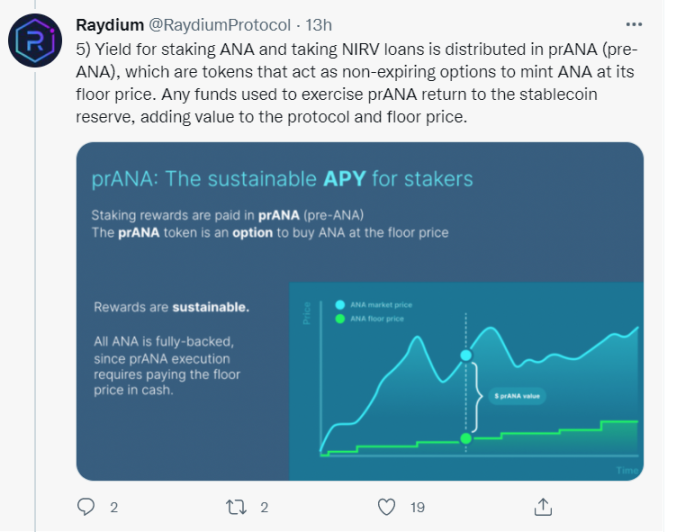Image resolution: width=685 pixels, height=532 pixels.
Task: Open the tweet's more options menu
Action: (x=634, y=24)
